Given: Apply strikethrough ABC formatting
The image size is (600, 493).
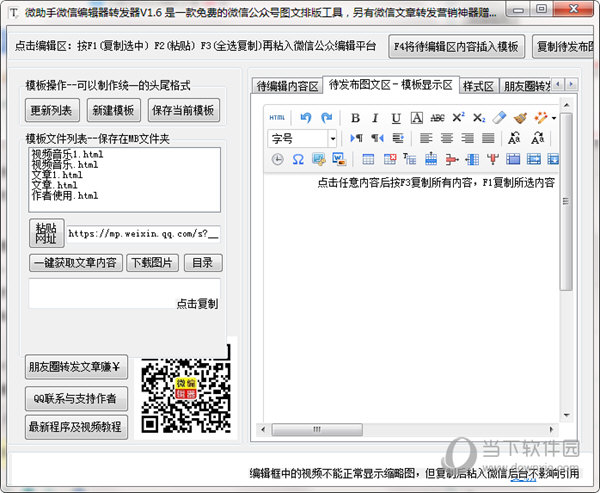Looking at the screenshot, I should [437, 118].
